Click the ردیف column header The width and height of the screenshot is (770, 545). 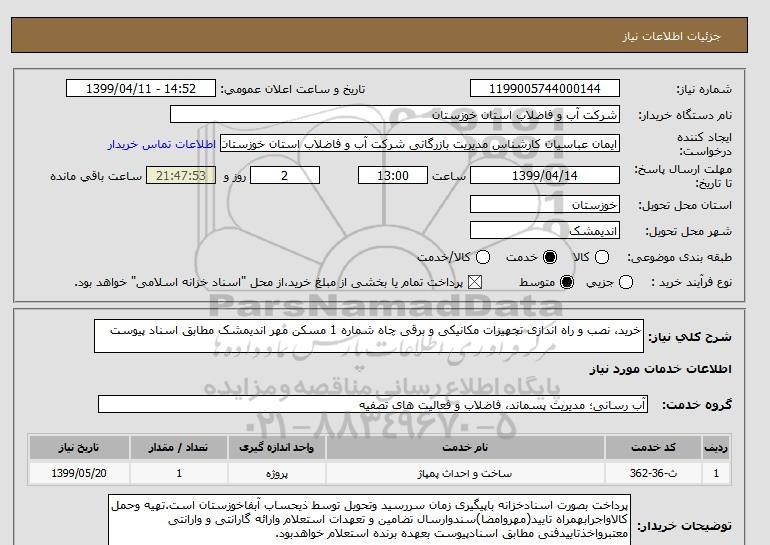[716, 447]
